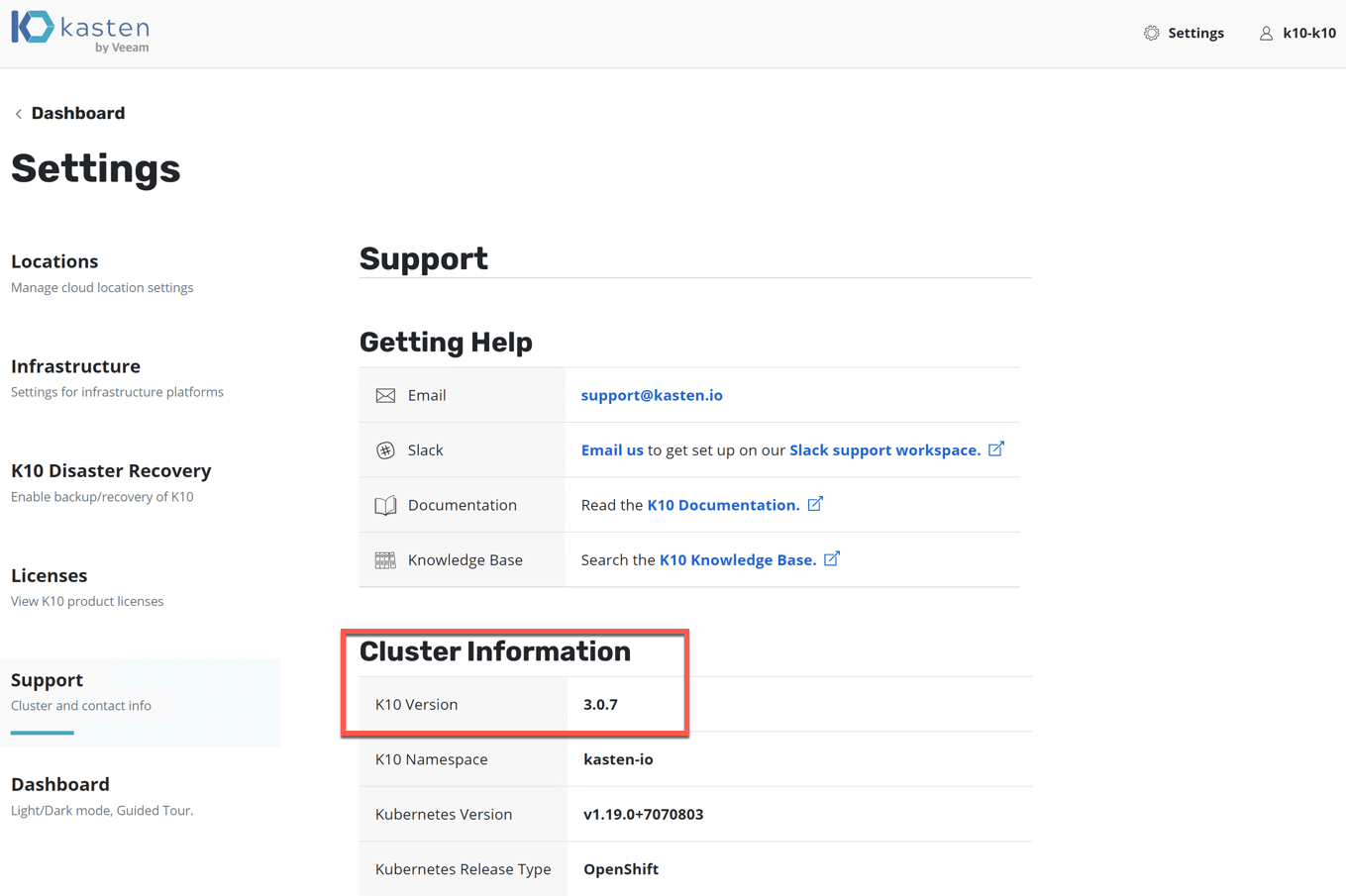Click the Settings gear icon in header
The image size is (1346, 896).
[1151, 33]
